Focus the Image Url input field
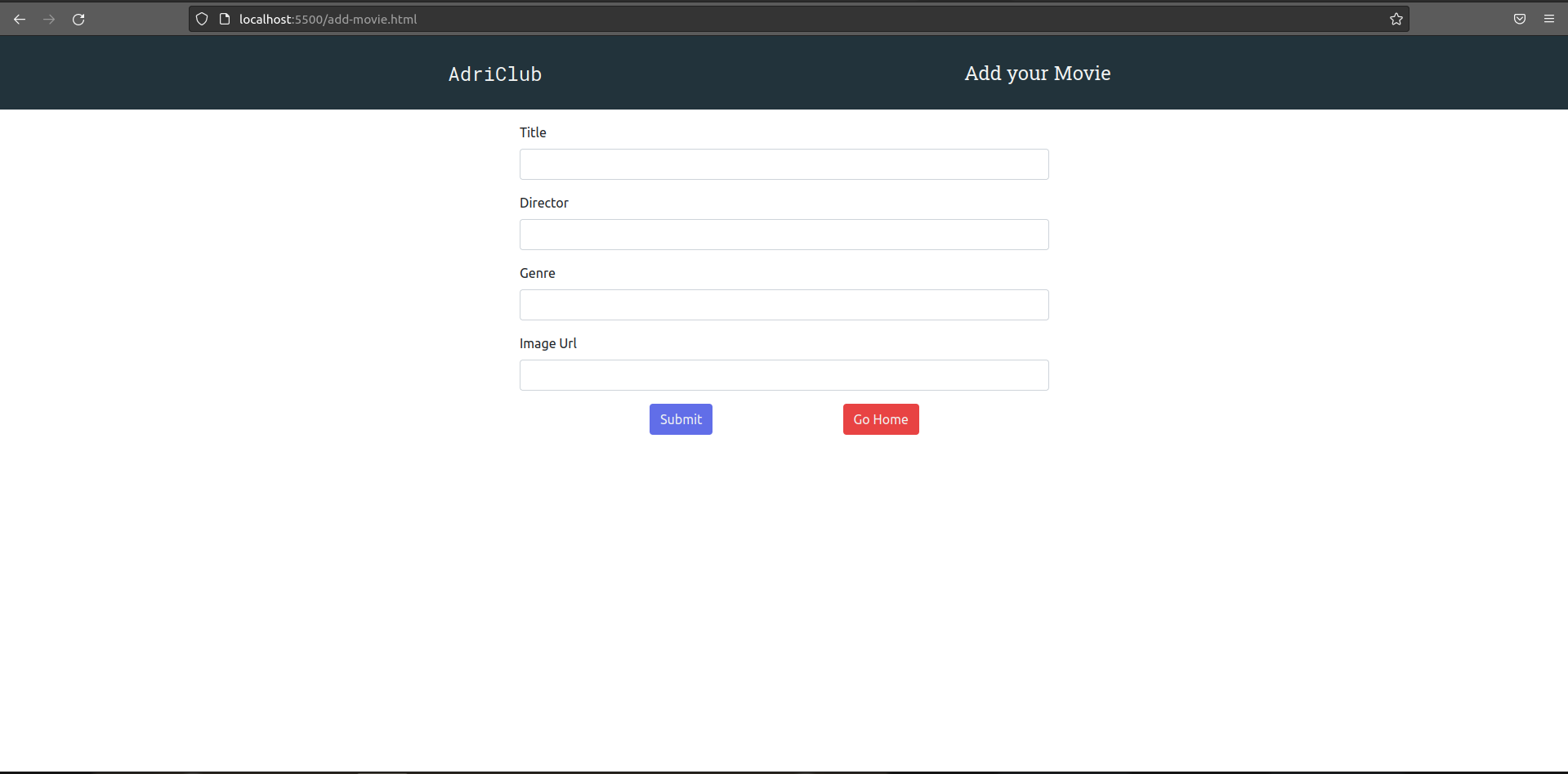This screenshot has width=1568, height=774. (x=784, y=375)
